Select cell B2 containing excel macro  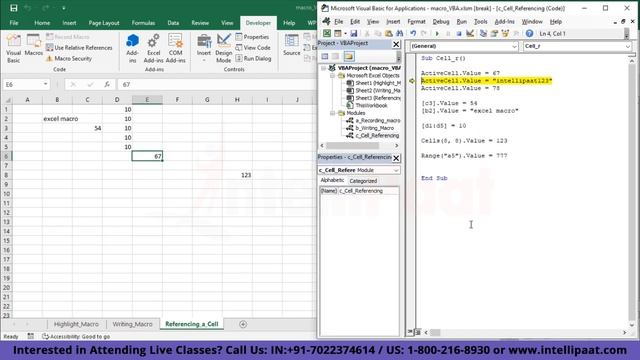point(58,119)
